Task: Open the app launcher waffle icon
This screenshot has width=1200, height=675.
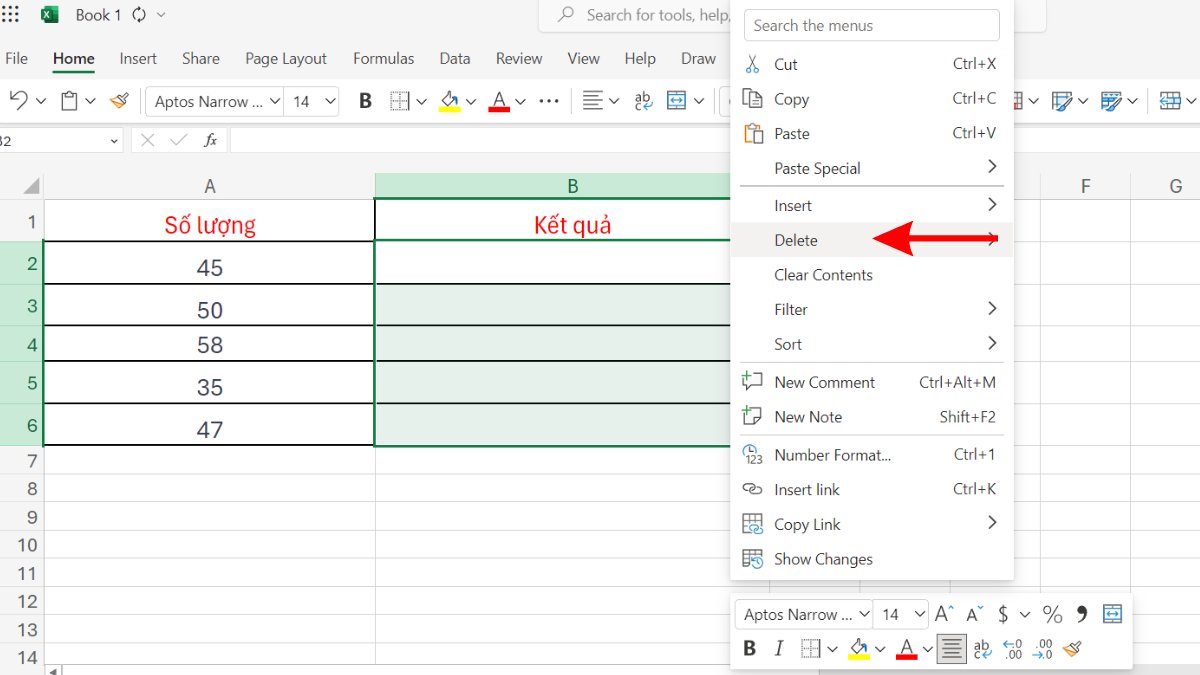Action: (11, 14)
